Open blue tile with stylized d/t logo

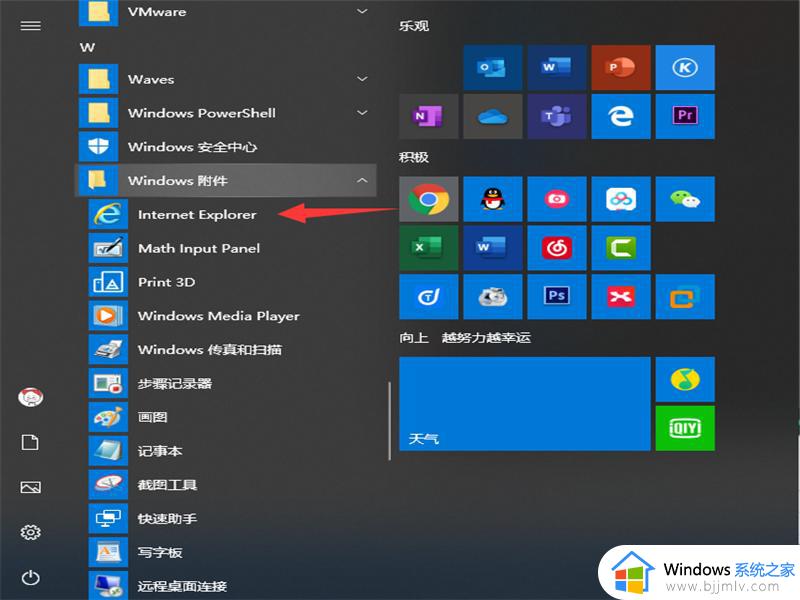[429, 296]
